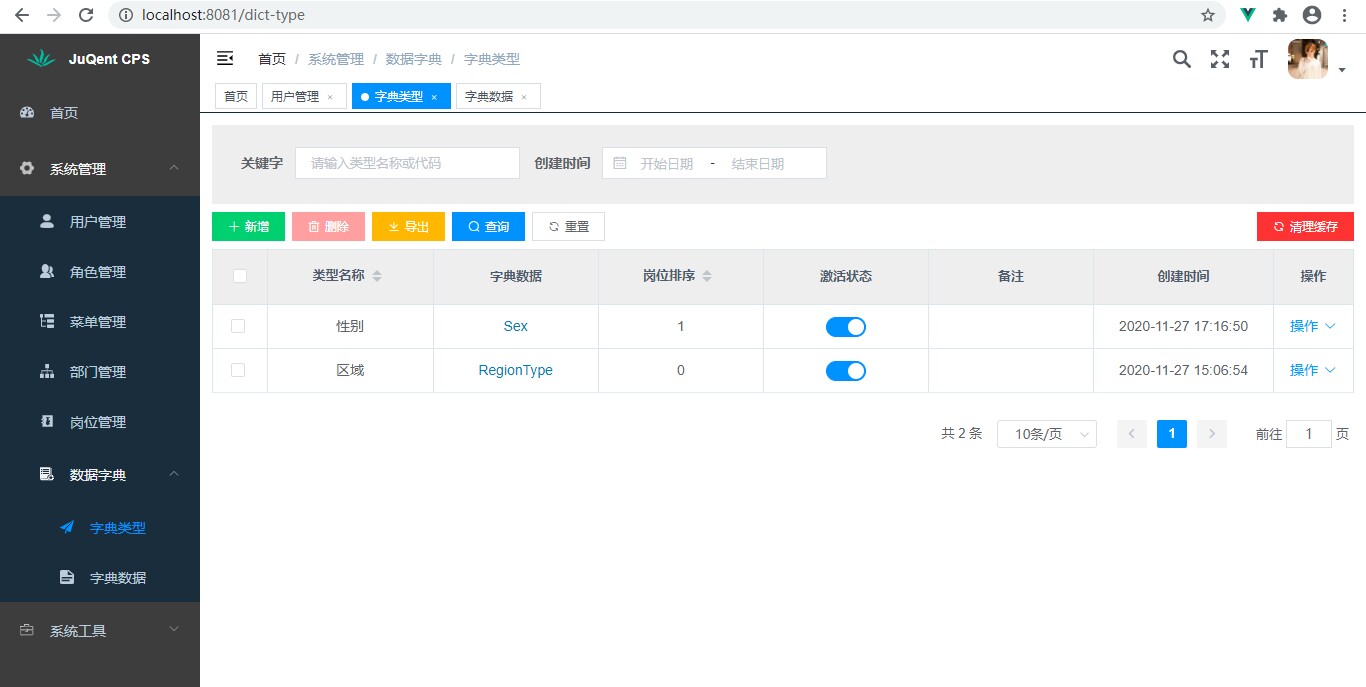Image resolution: width=1366 pixels, height=687 pixels.
Task: Click the 重置 button
Action: coord(568,227)
